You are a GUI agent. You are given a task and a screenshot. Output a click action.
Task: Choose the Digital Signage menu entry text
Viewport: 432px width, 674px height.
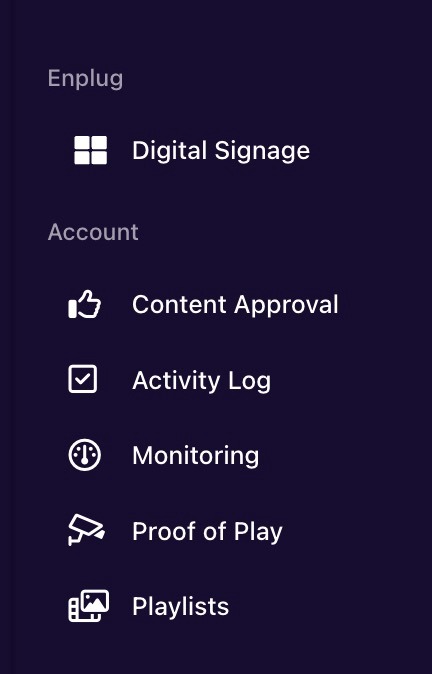tap(221, 150)
